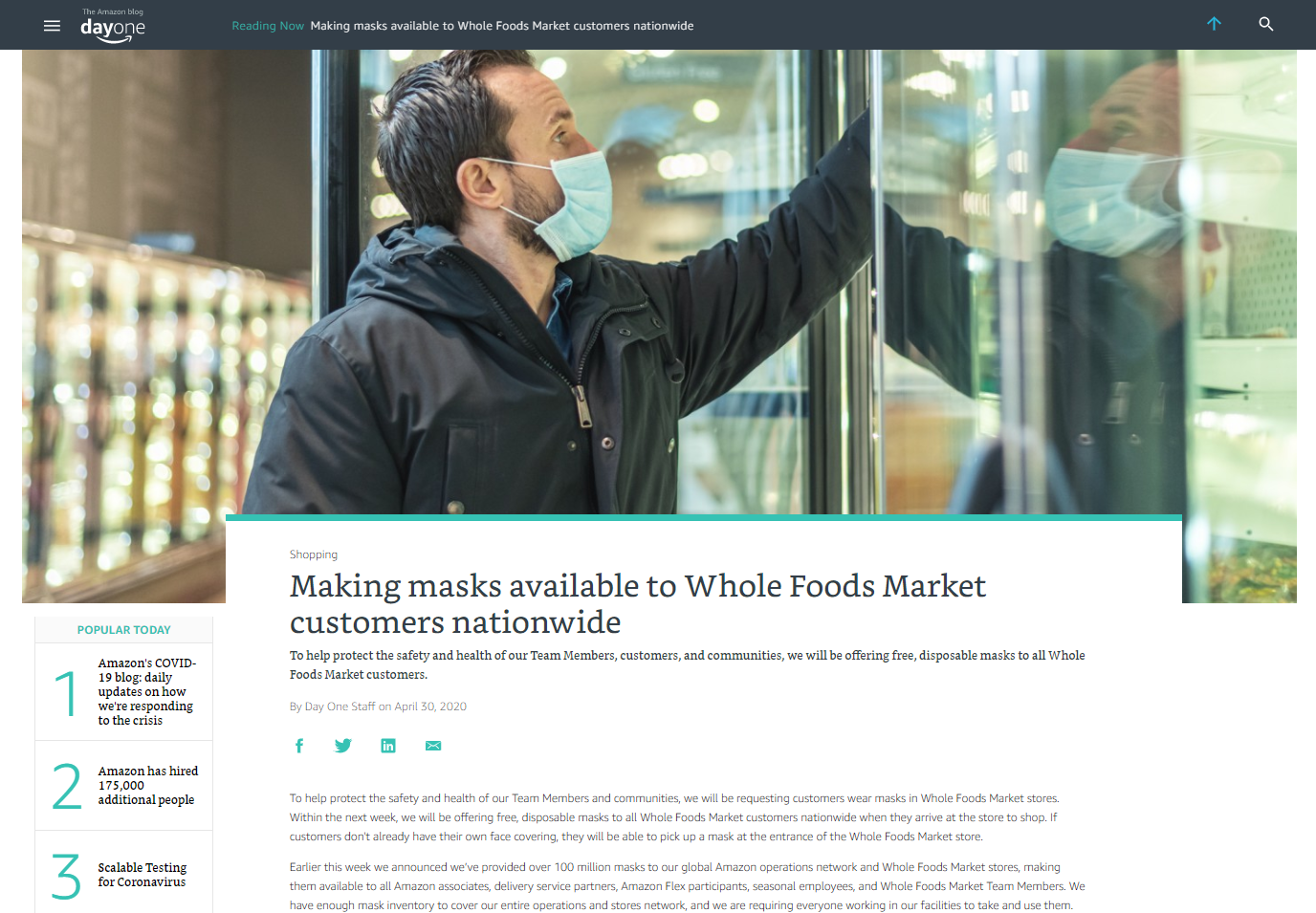1316x913 pixels.
Task: Click the Reading Now article title in header
Action: click(x=502, y=26)
